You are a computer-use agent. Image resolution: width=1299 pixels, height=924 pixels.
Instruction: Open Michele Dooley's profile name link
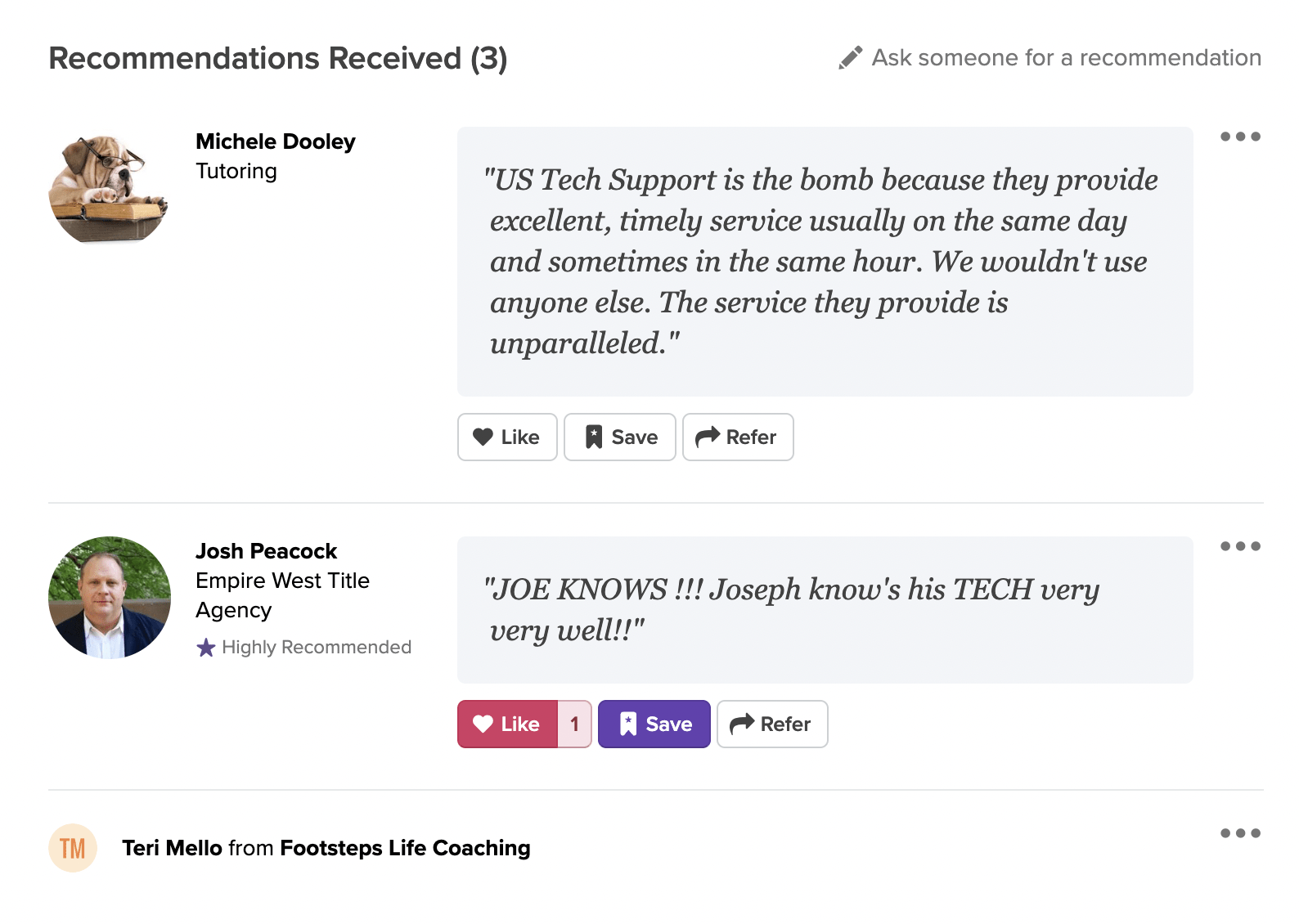275,141
